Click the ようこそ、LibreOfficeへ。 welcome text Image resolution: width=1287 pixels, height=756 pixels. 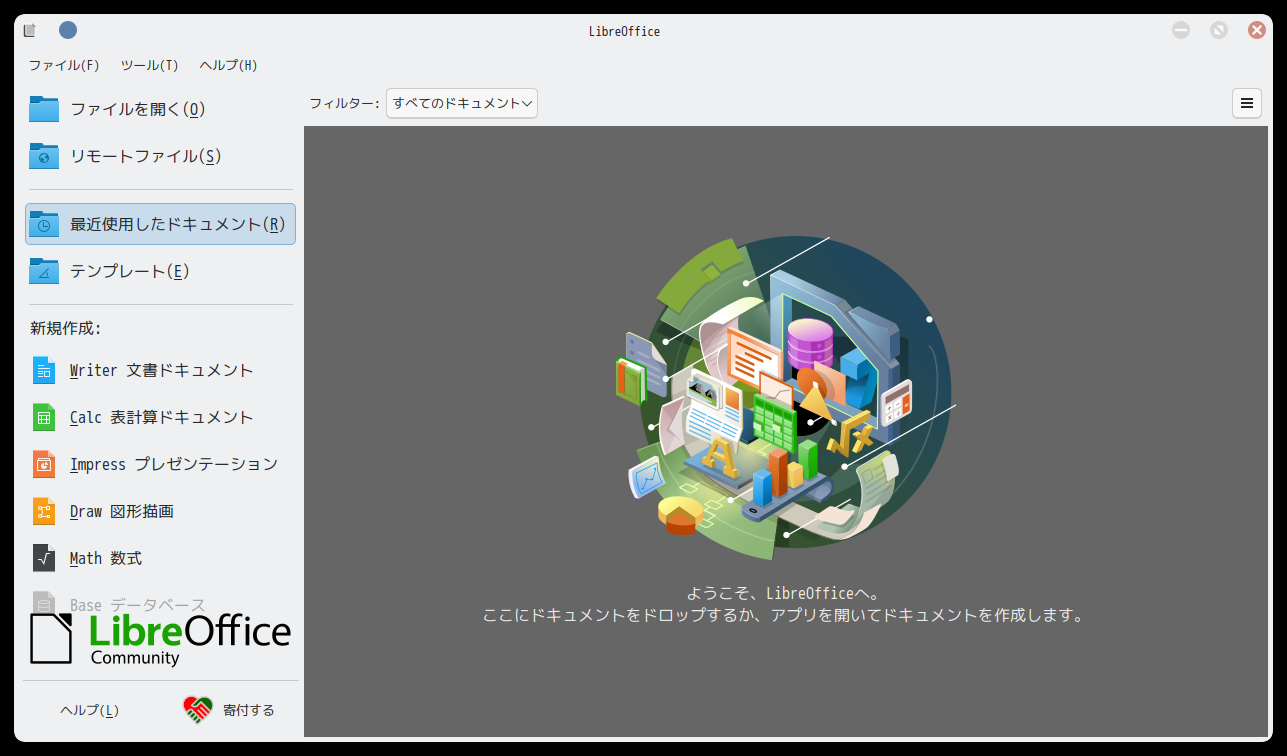[x=783, y=593]
